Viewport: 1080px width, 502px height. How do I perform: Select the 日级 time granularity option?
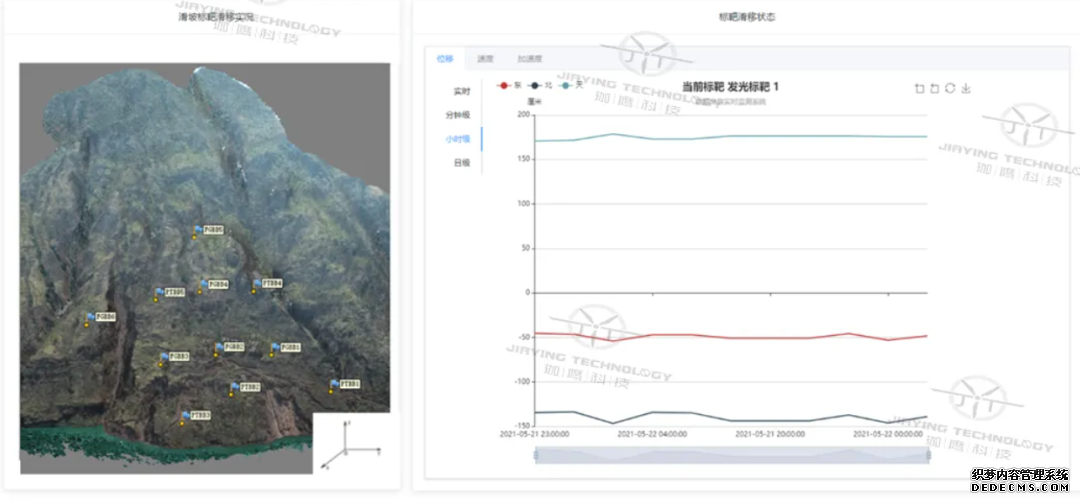pos(461,162)
